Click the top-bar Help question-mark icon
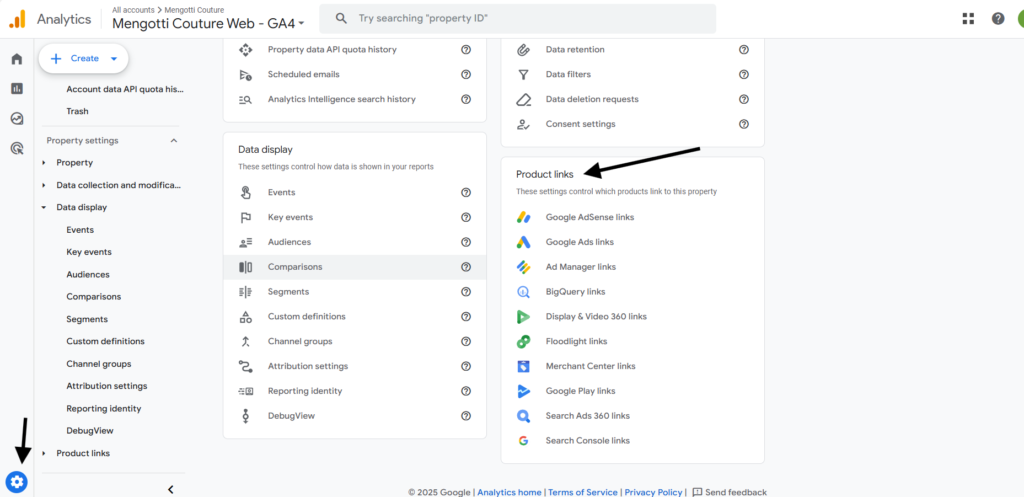The height and width of the screenshot is (497, 1024). 998,18
